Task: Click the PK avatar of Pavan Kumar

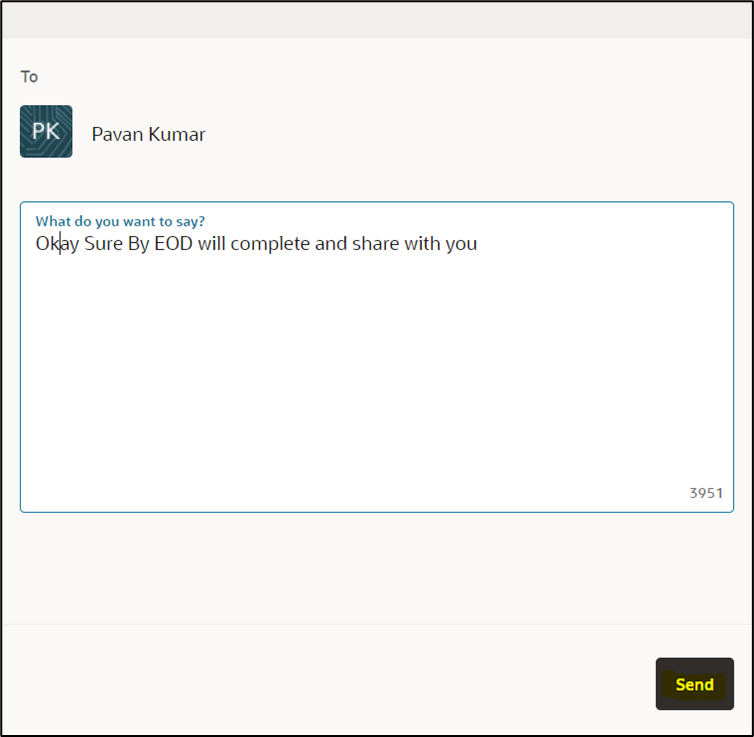Action: 46,131
